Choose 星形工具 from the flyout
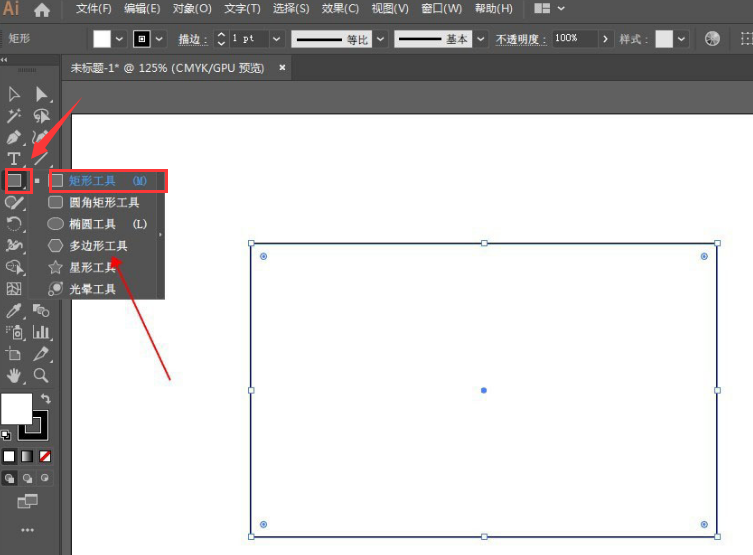The image size is (753, 555). tap(92, 267)
